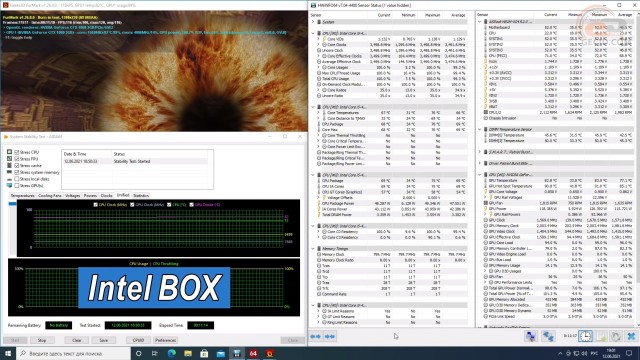This screenshot has width=640, height=360.
Task: Switch to Powers tab
Action: click(x=90, y=196)
